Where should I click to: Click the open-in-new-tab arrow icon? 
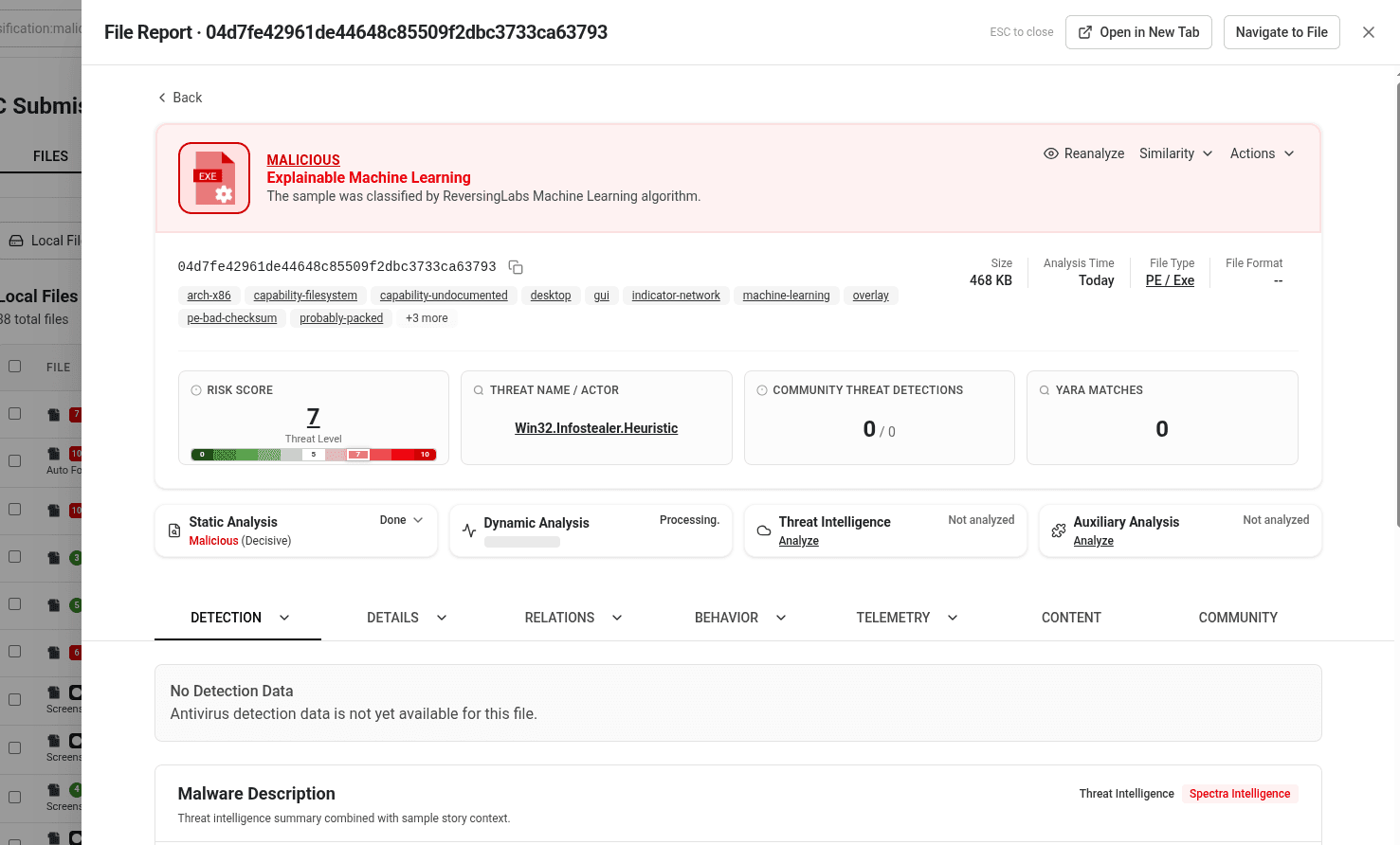pos(1085,32)
